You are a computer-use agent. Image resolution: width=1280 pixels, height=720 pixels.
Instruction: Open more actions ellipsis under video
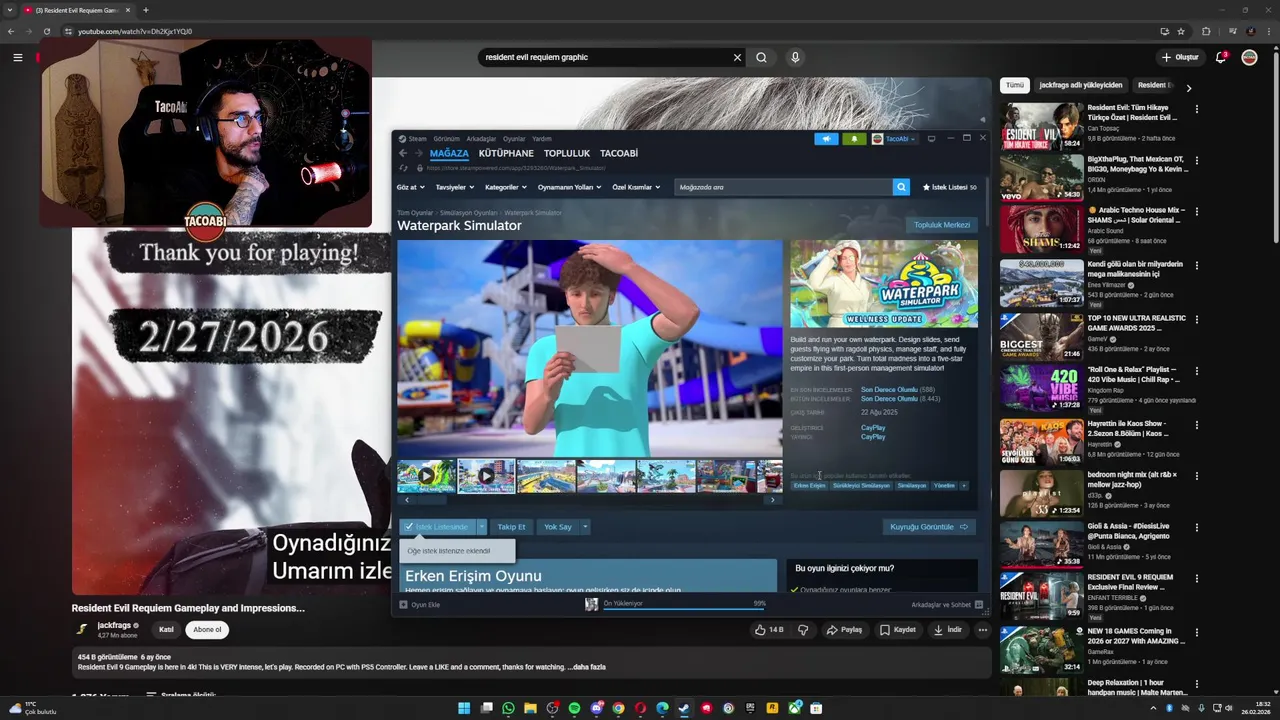pyautogui.click(x=983, y=630)
